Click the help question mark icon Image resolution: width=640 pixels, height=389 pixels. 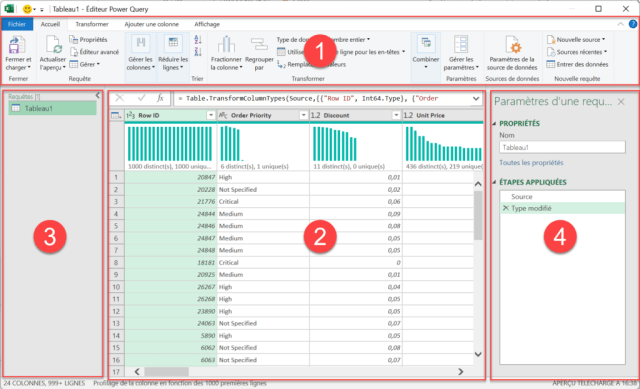633,24
